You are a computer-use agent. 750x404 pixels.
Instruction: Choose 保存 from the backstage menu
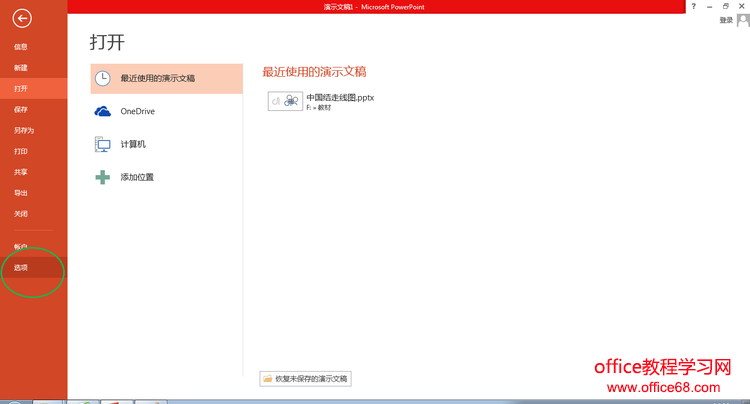pyautogui.click(x=20, y=109)
